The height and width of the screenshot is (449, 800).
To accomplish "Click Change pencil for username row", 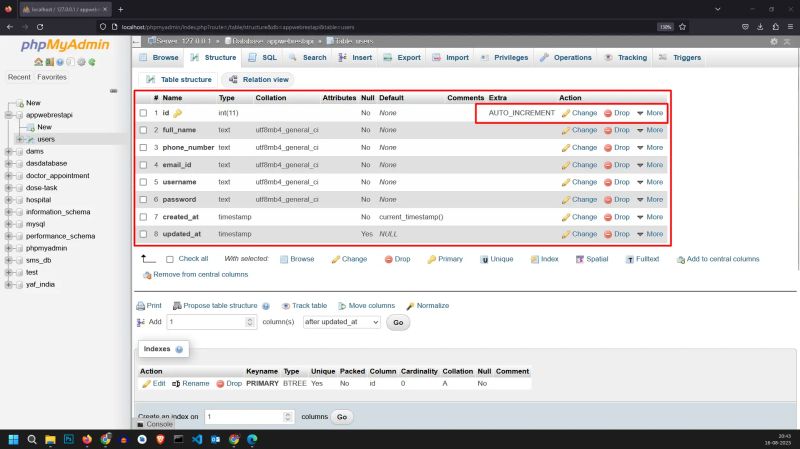I will click(565, 182).
